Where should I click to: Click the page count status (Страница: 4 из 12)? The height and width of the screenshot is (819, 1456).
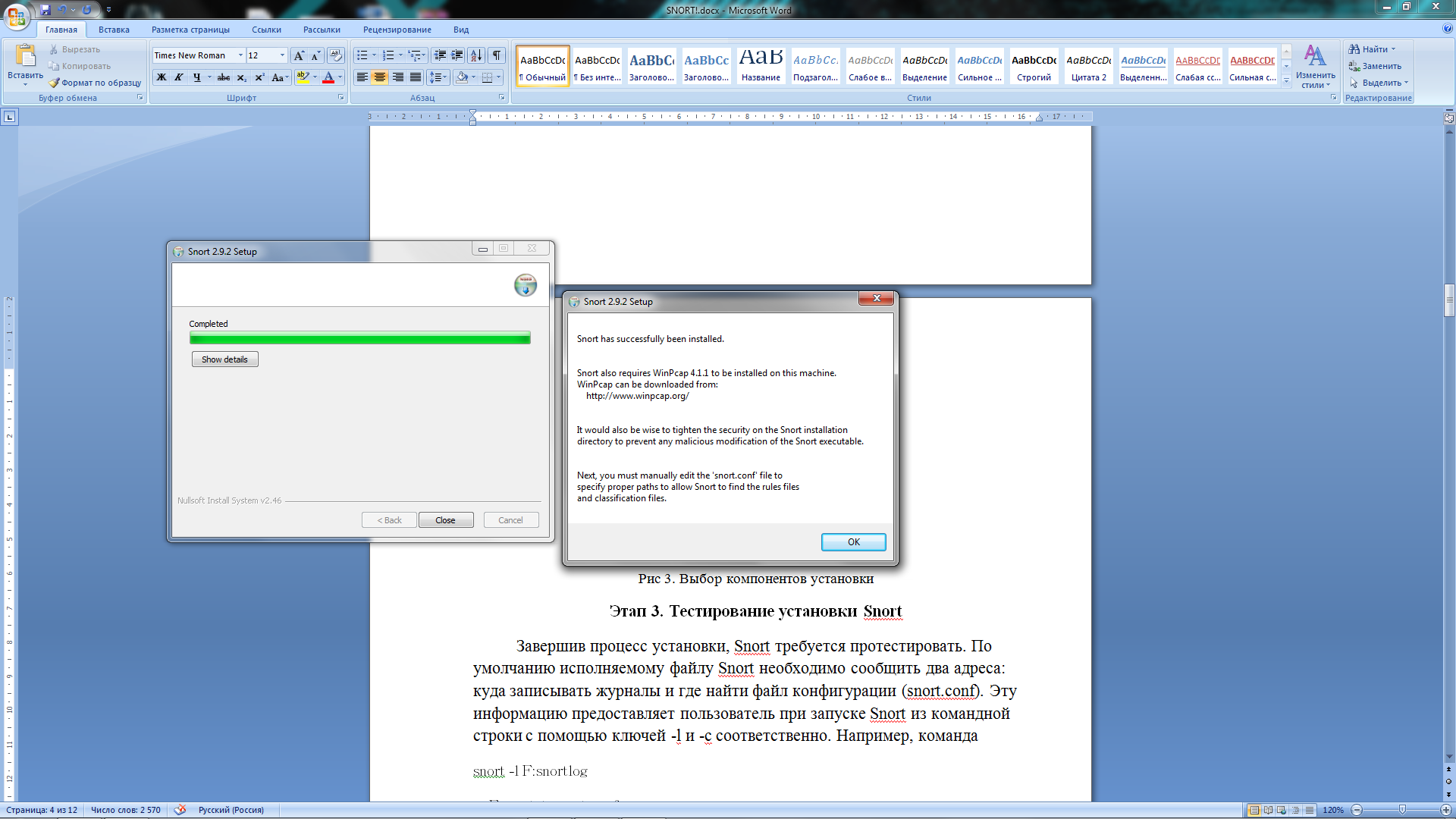42,810
